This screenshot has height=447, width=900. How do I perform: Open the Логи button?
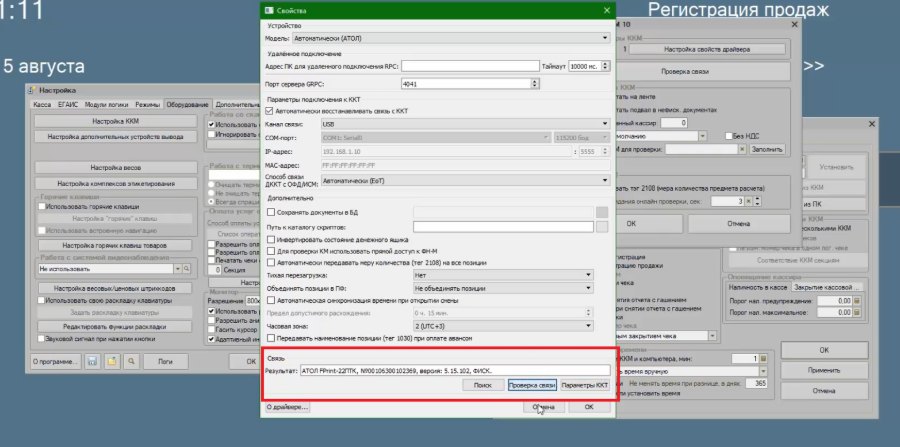tap(166, 362)
